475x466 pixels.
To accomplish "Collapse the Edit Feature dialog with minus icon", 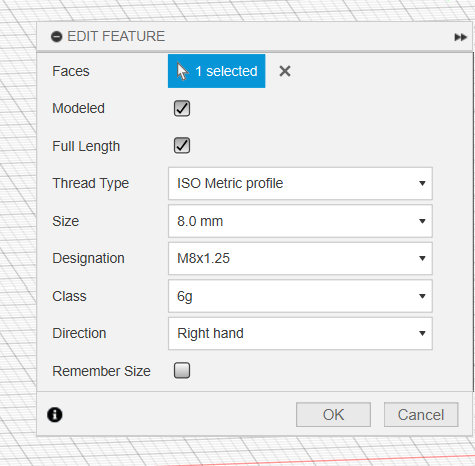I will [x=57, y=37].
